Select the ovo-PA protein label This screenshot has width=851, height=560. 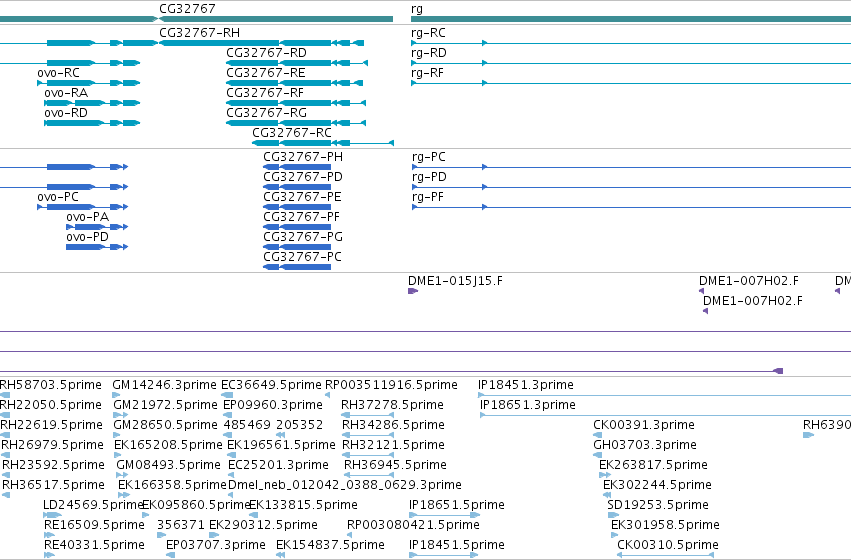point(87,217)
